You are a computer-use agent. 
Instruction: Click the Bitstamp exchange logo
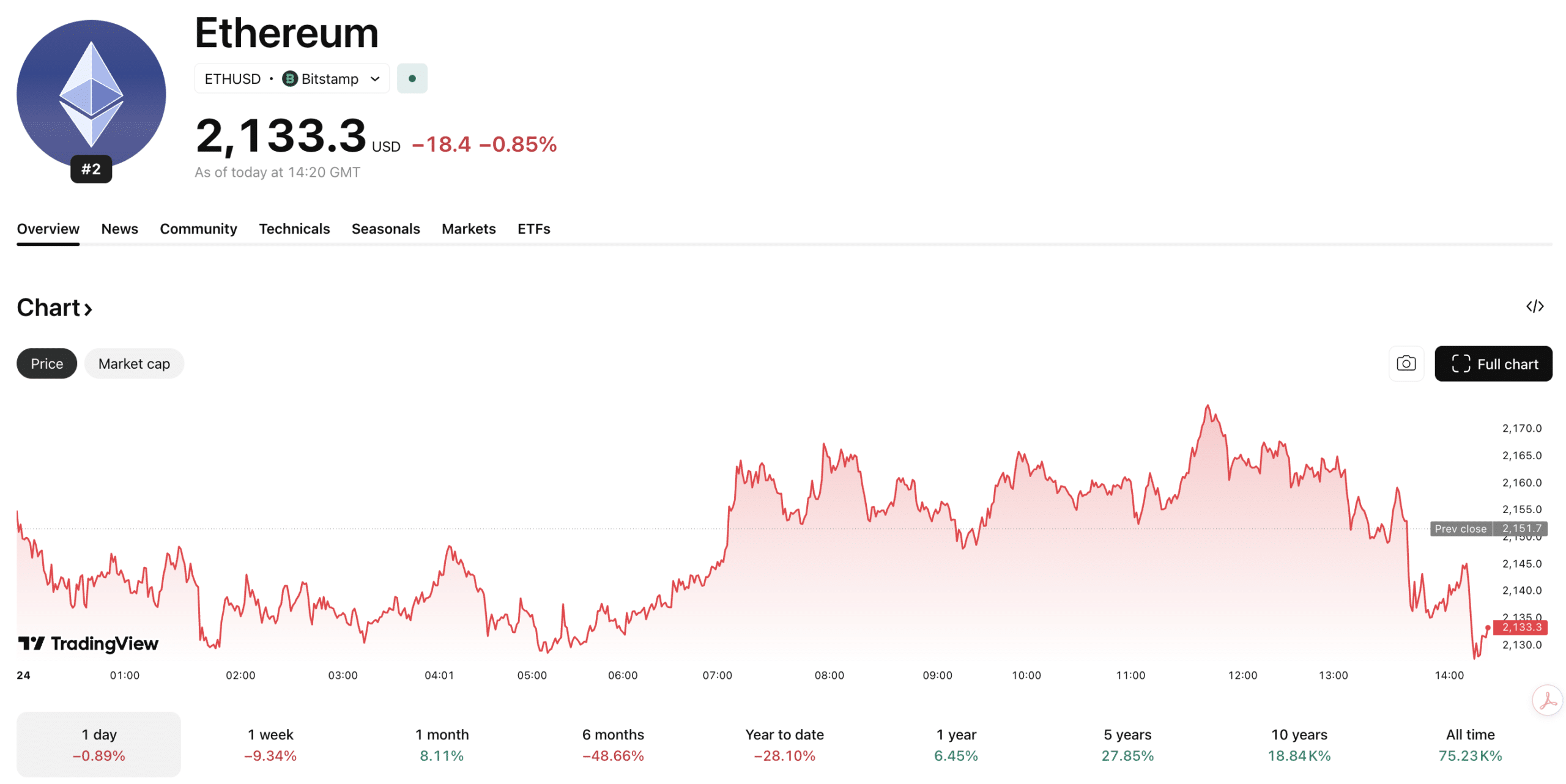pyautogui.click(x=290, y=79)
